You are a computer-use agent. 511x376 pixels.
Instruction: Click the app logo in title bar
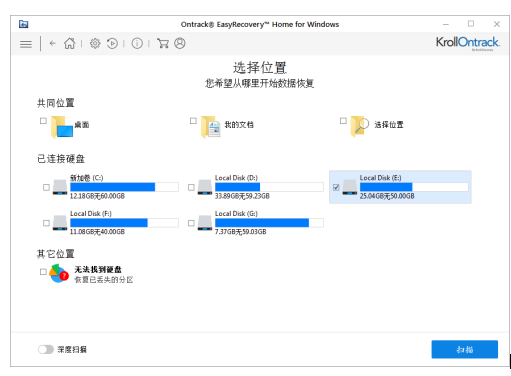[x=24, y=24]
